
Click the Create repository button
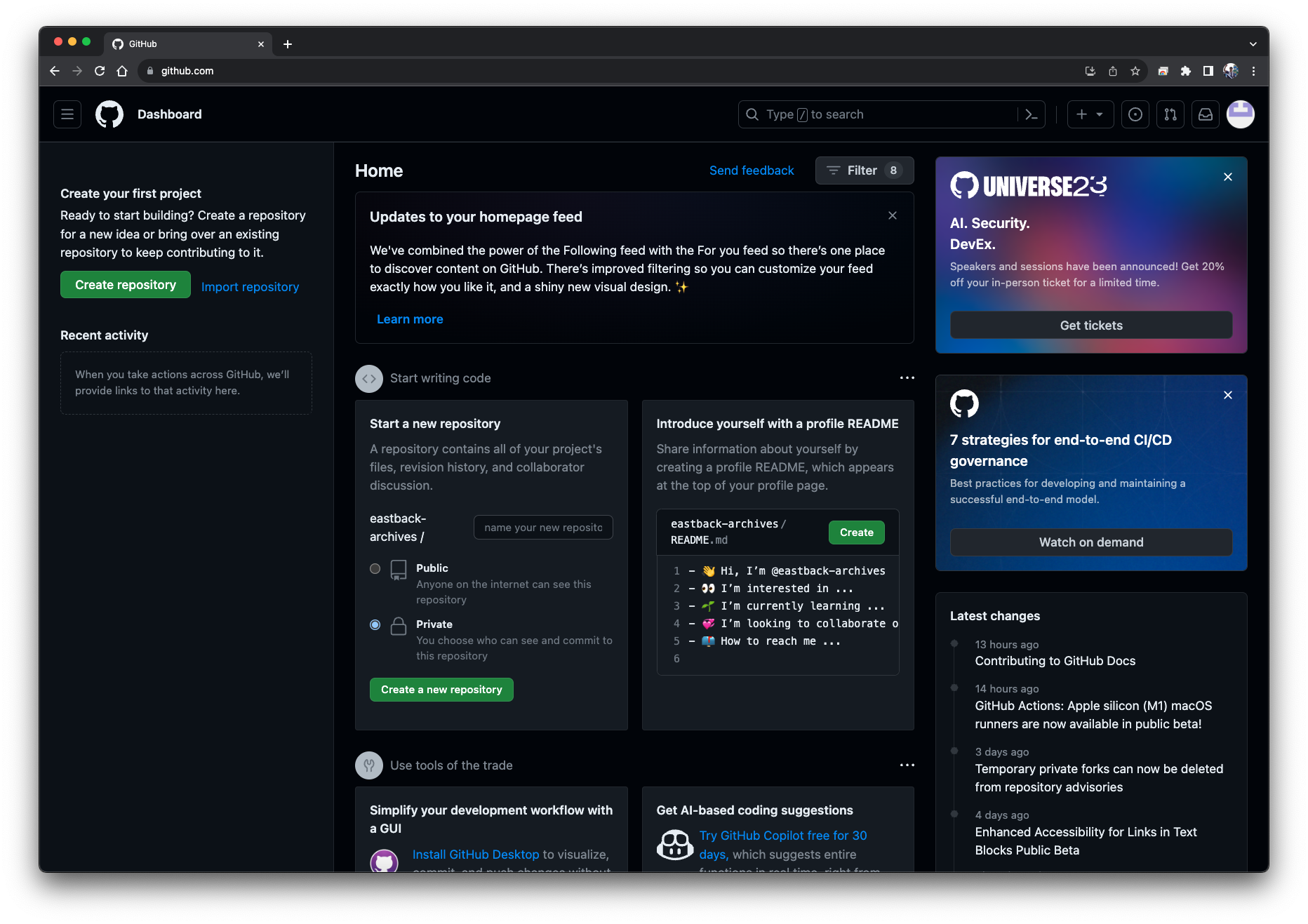click(x=126, y=285)
